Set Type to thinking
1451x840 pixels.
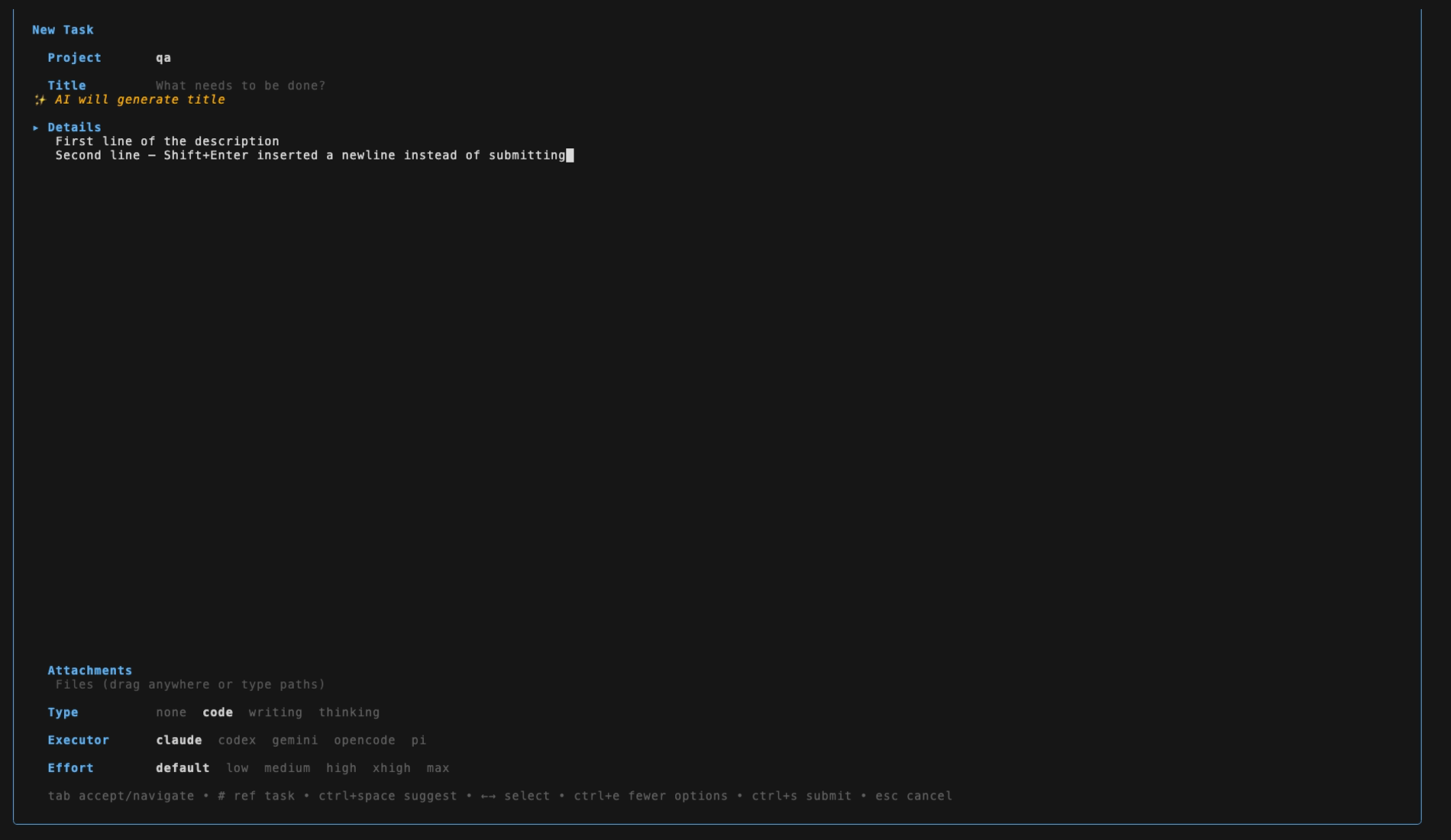(x=349, y=712)
